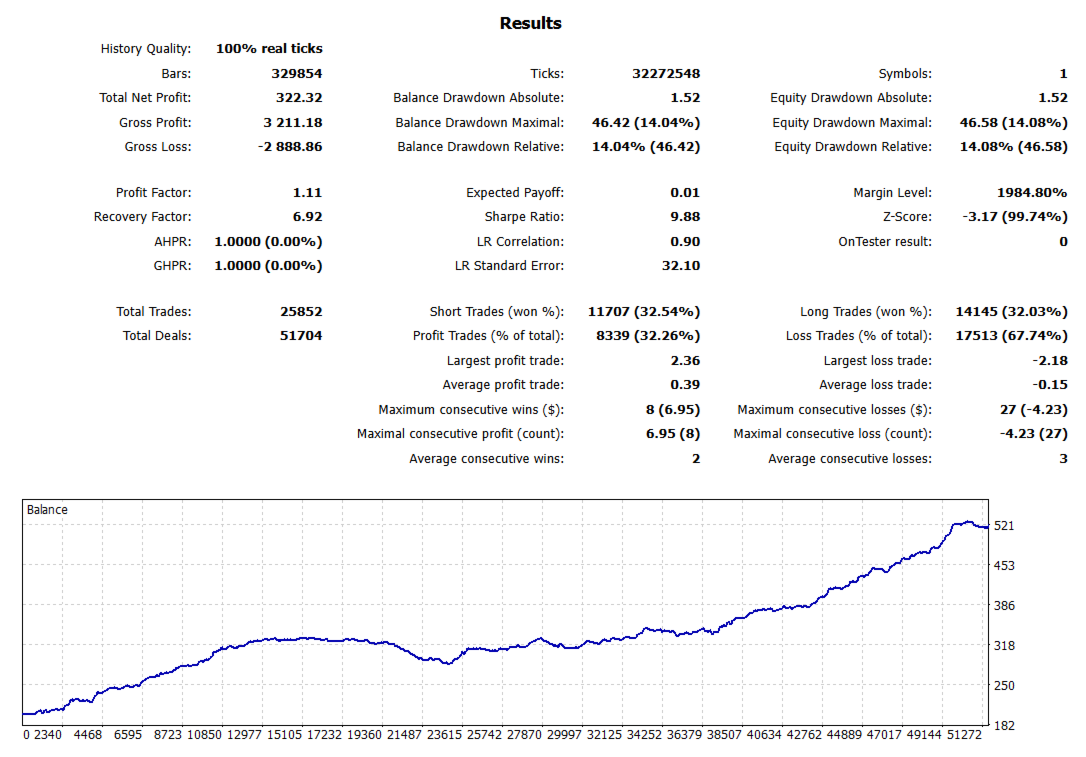Click the 250 balance axis label
This screenshot has height=757, width=1086.
pyautogui.click(x=1004, y=686)
